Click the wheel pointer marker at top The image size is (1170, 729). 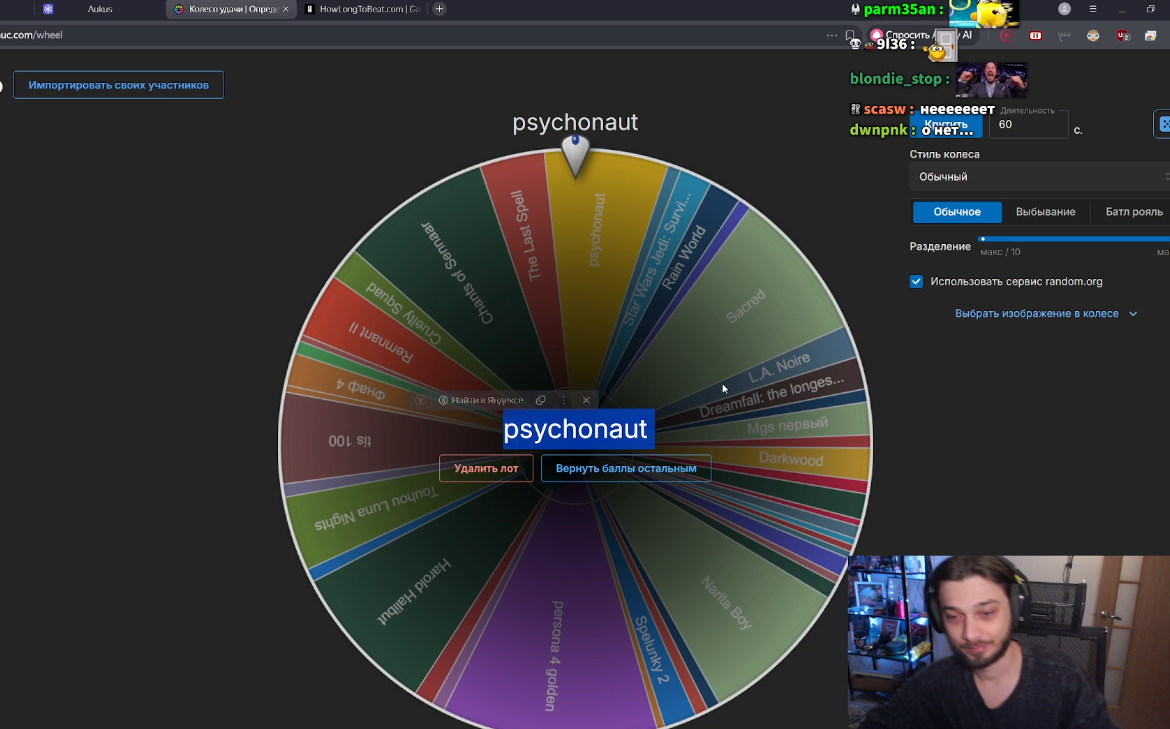pos(575,155)
